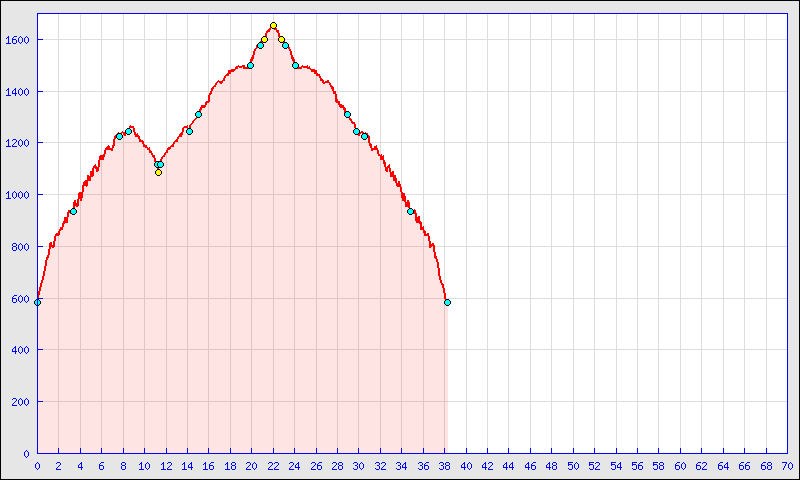Click the cyan marker between km 2 and 4
Screen dimensions: 800x480
point(73,212)
